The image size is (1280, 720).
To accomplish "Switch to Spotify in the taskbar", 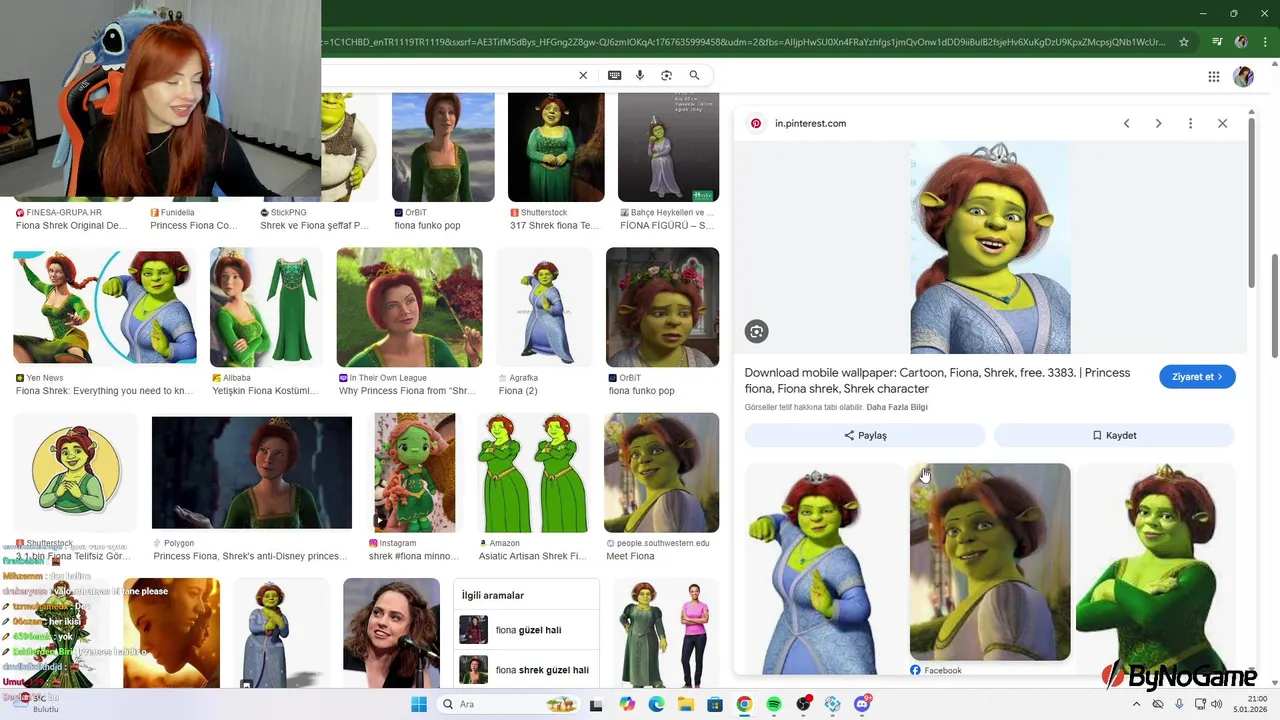I will click(774, 704).
